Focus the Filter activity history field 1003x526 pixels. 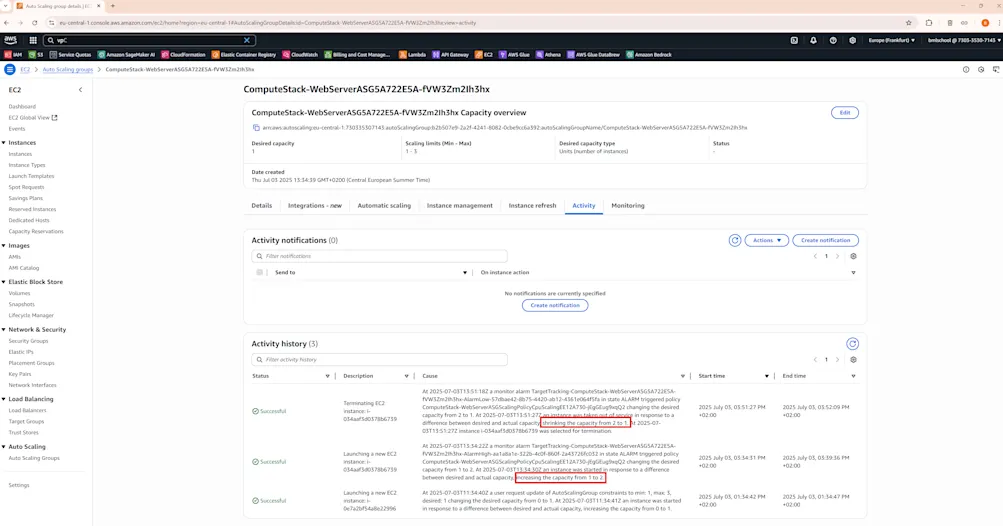[x=379, y=360]
